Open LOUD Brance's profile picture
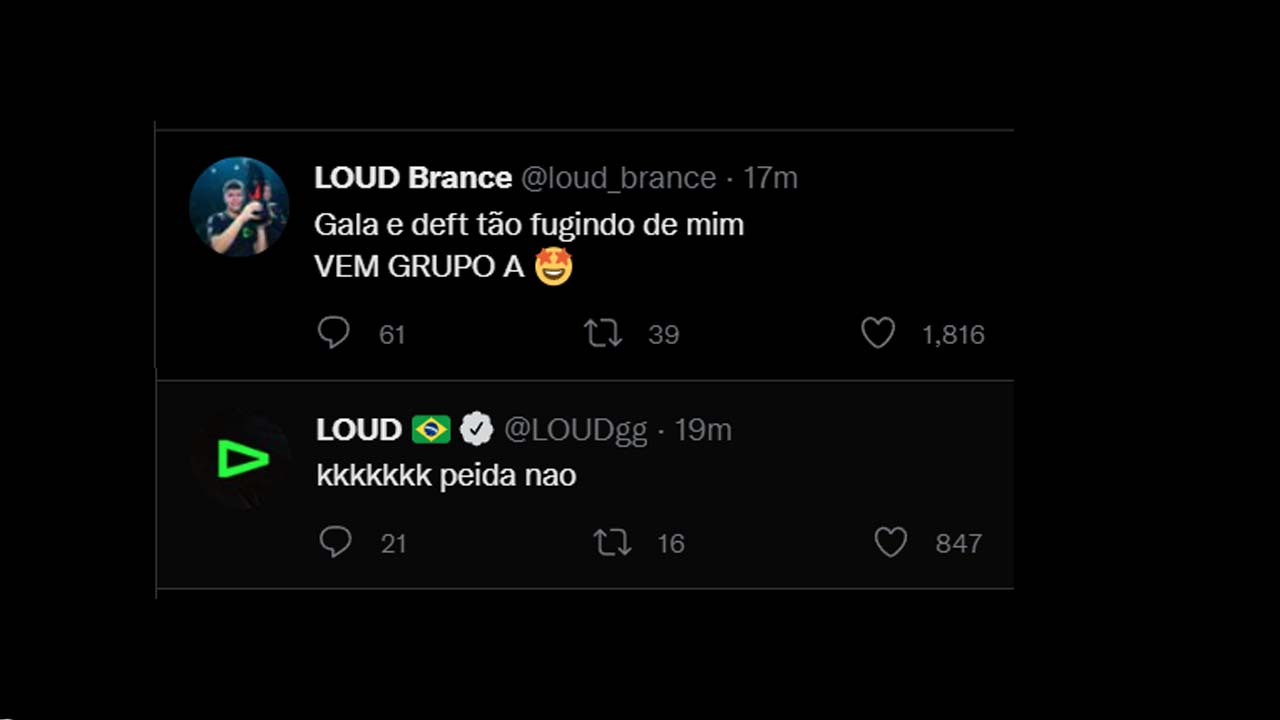Screen dimensions: 1280x720 tap(239, 207)
